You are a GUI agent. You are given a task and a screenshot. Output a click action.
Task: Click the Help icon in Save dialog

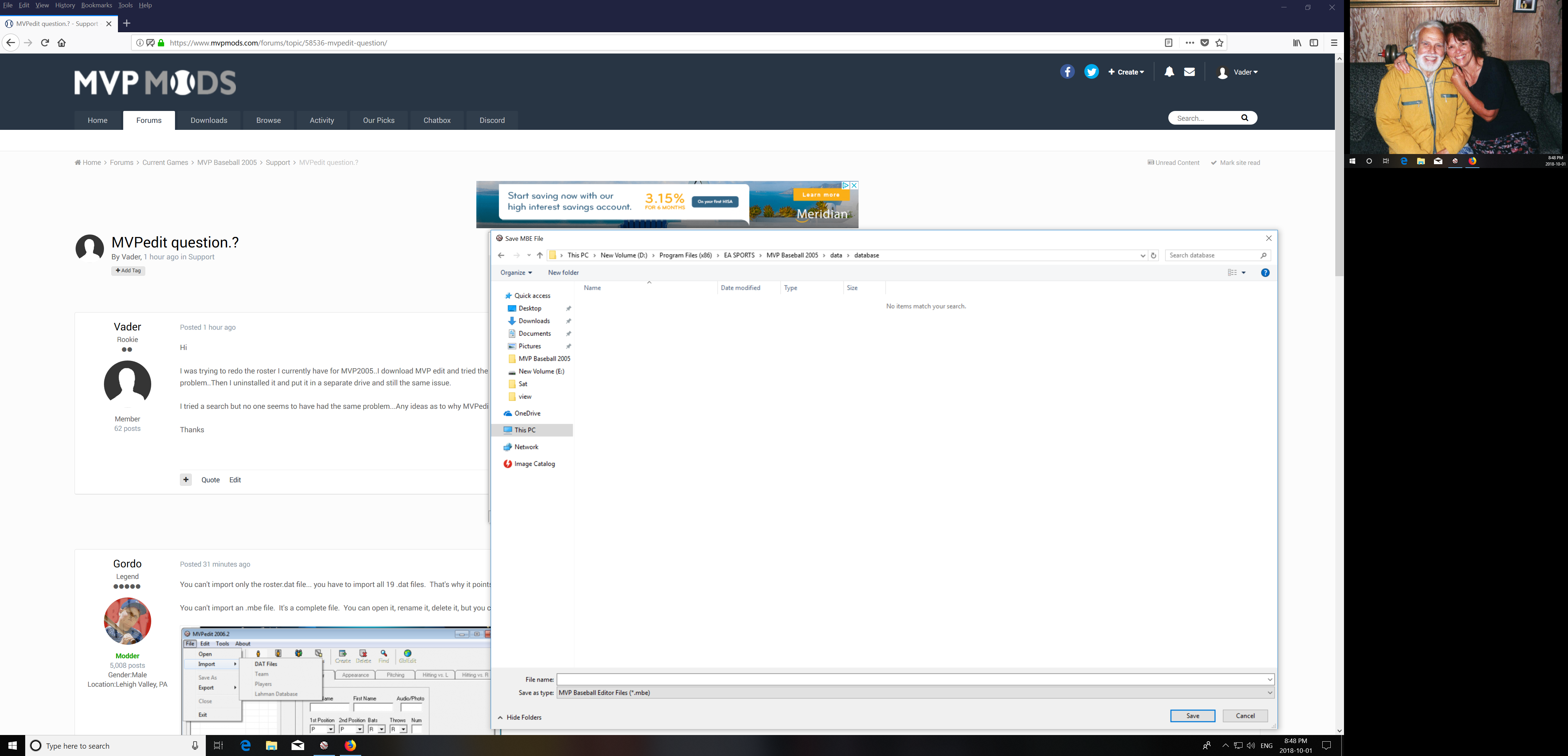click(1265, 273)
